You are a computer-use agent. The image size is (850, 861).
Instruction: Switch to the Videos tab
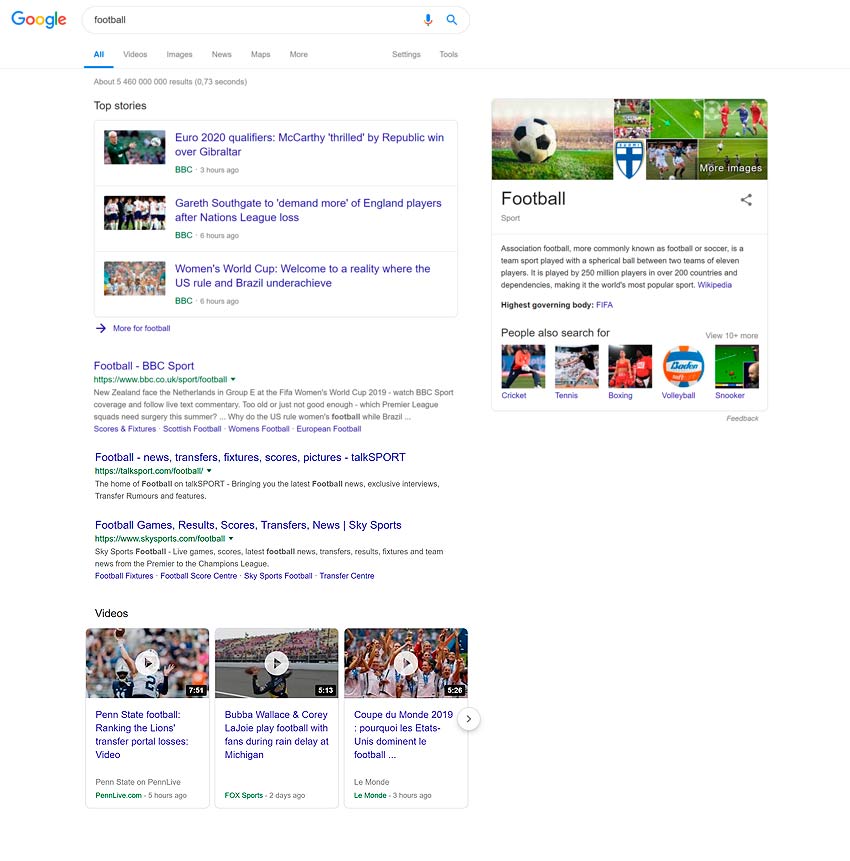click(x=135, y=54)
